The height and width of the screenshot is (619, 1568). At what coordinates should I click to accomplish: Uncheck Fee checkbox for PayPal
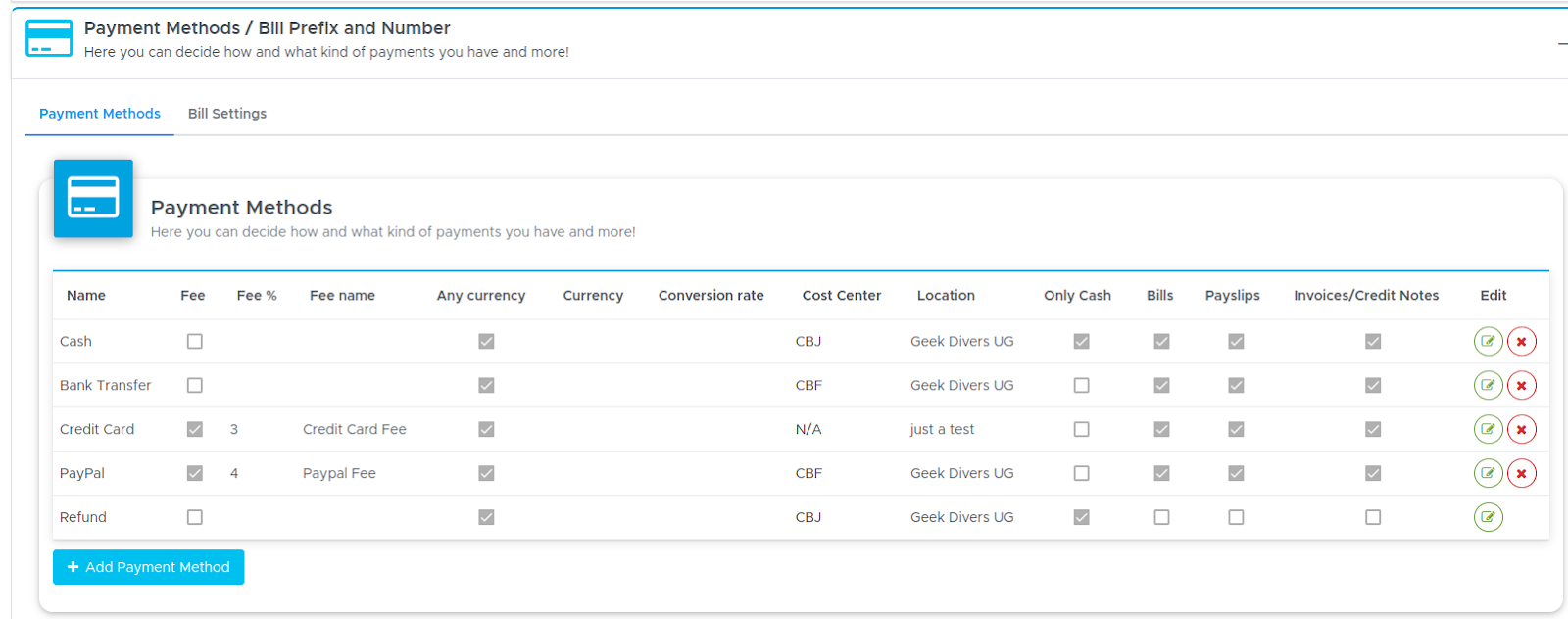click(x=195, y=473)
